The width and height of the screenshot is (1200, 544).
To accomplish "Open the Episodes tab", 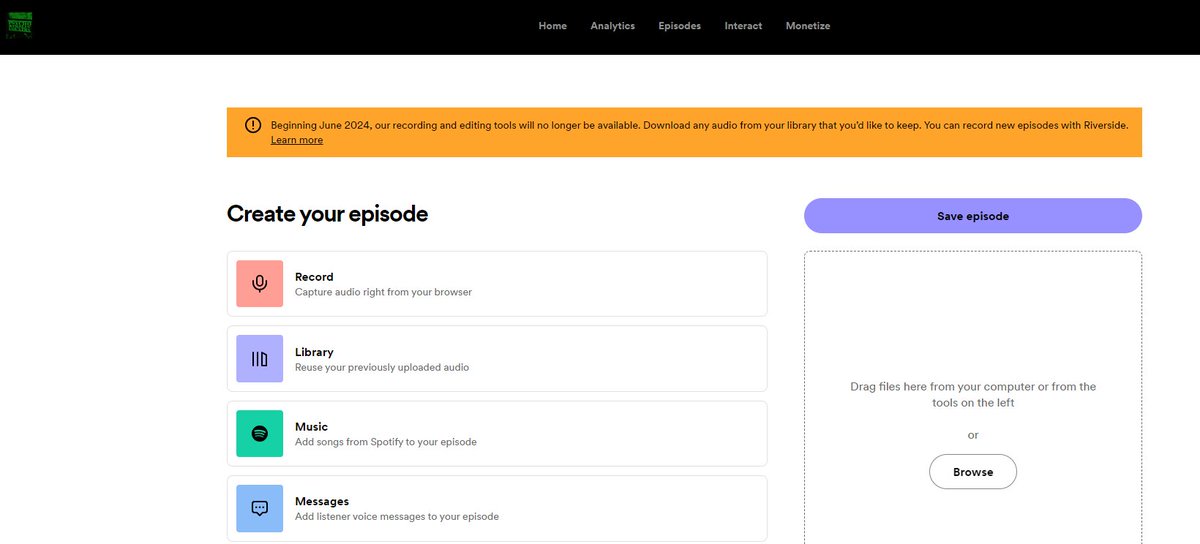I will 679,26.
